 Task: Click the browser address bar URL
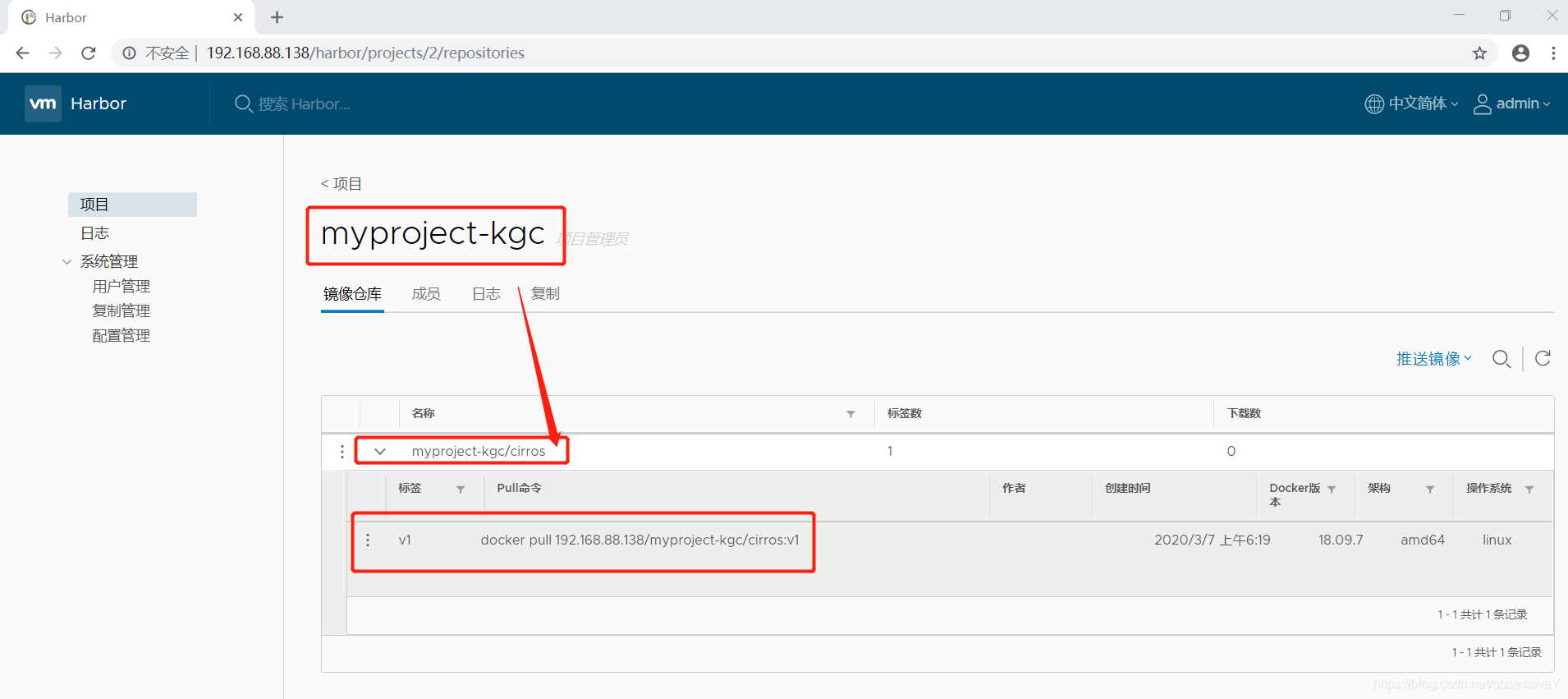pos(365,53)
